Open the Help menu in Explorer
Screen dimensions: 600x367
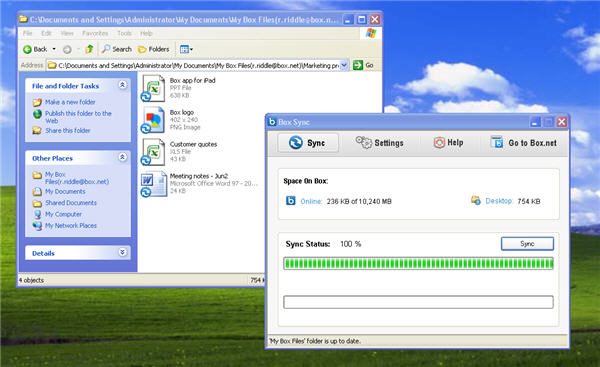coord(146,33)
